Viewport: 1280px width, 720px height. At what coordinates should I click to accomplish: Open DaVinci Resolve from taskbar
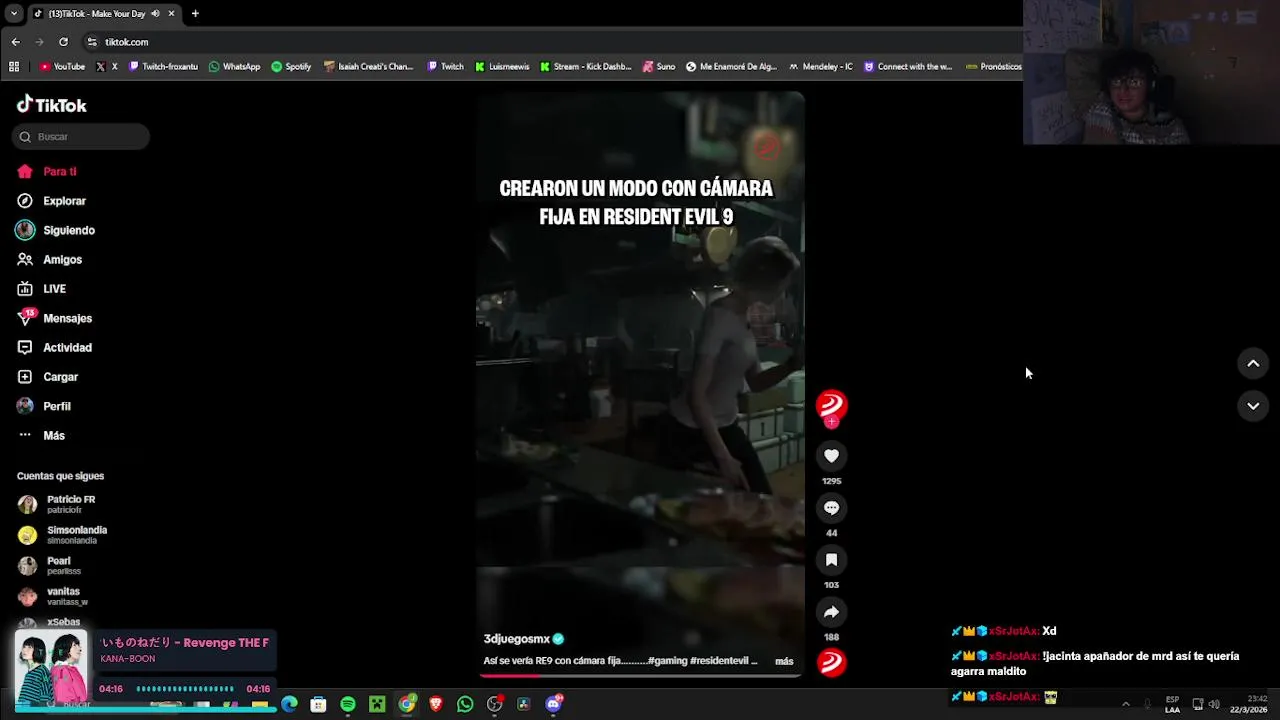point(523,704)
